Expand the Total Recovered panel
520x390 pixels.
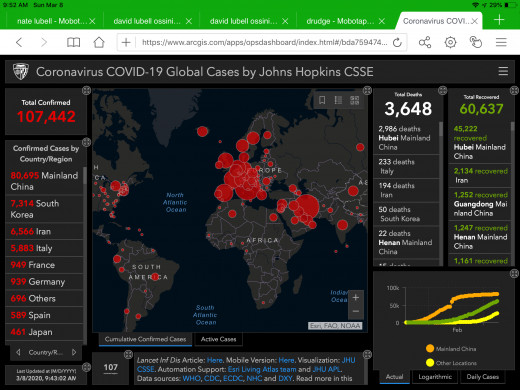coord(514,90)
